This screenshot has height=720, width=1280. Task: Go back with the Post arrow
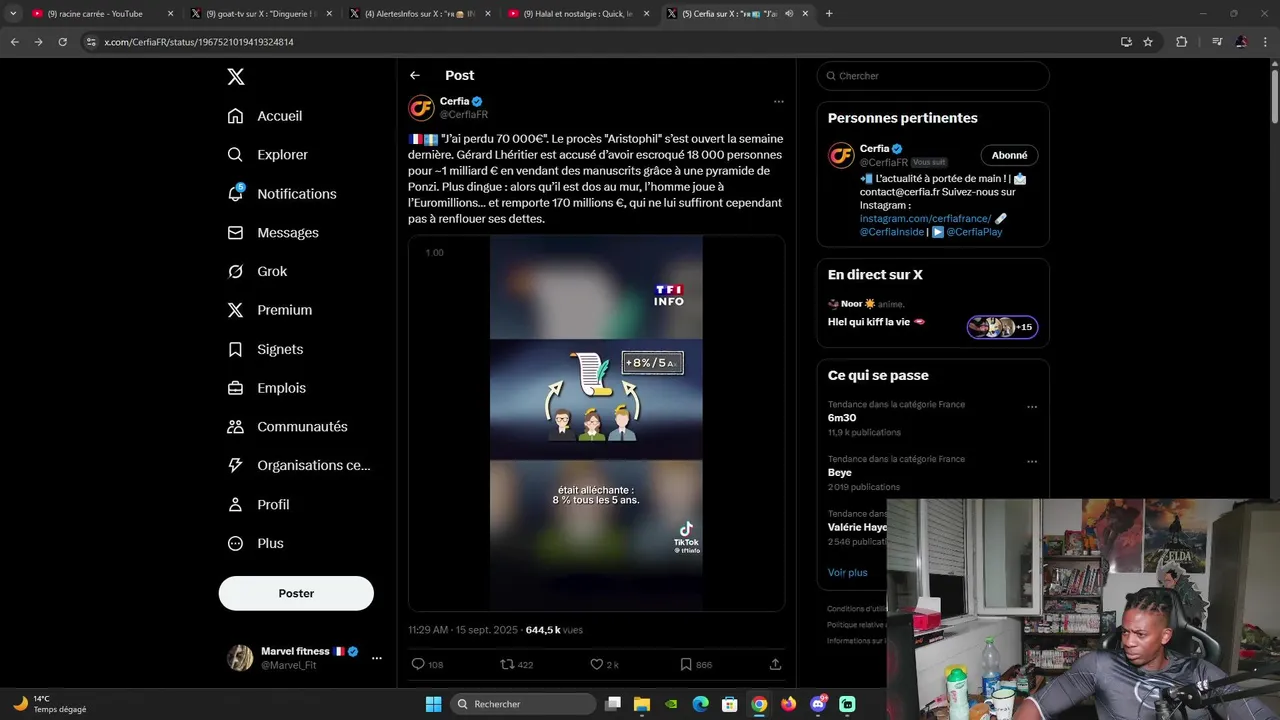coord(415,76)
